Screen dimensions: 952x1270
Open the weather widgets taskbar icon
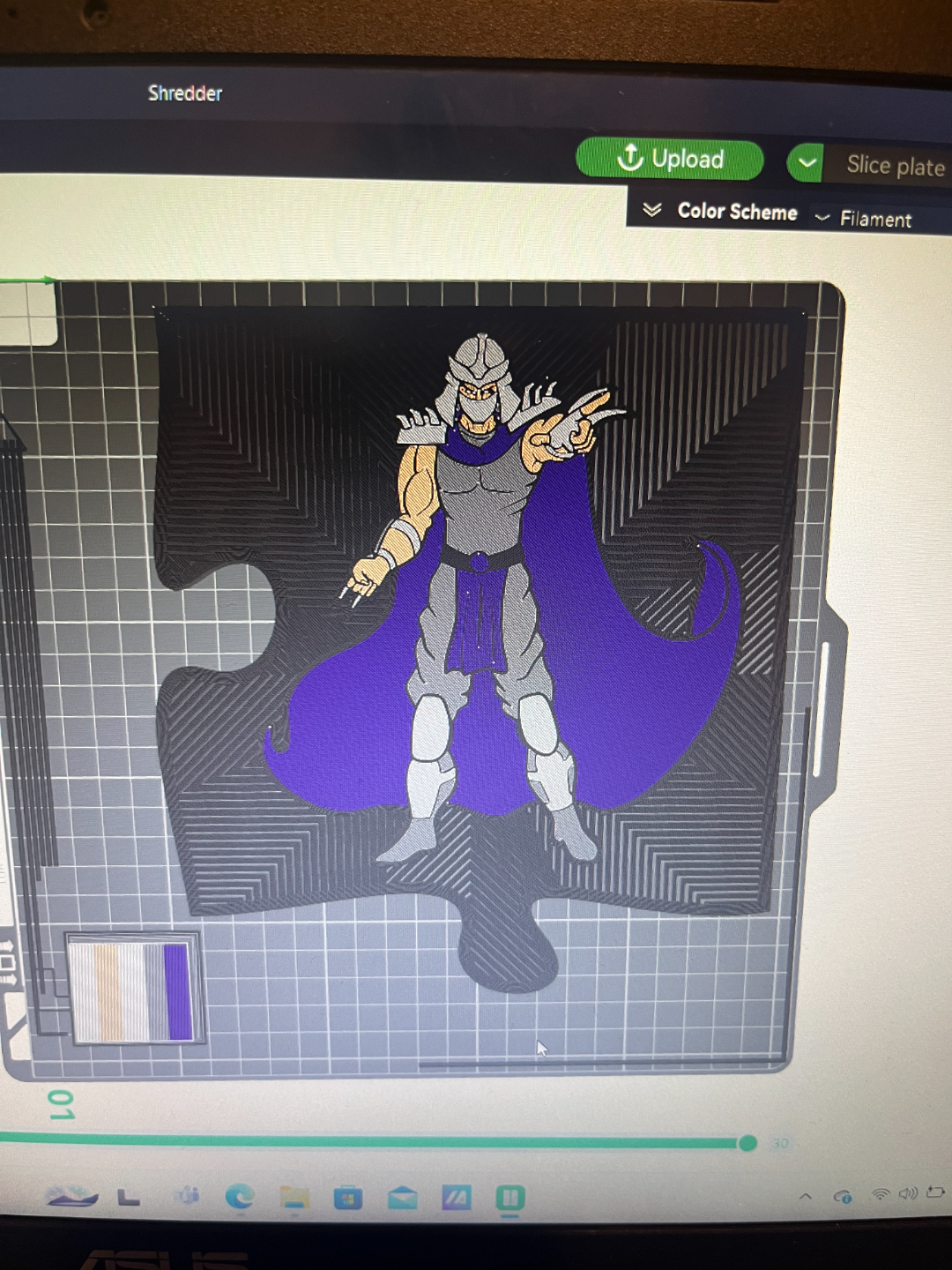72,1195
